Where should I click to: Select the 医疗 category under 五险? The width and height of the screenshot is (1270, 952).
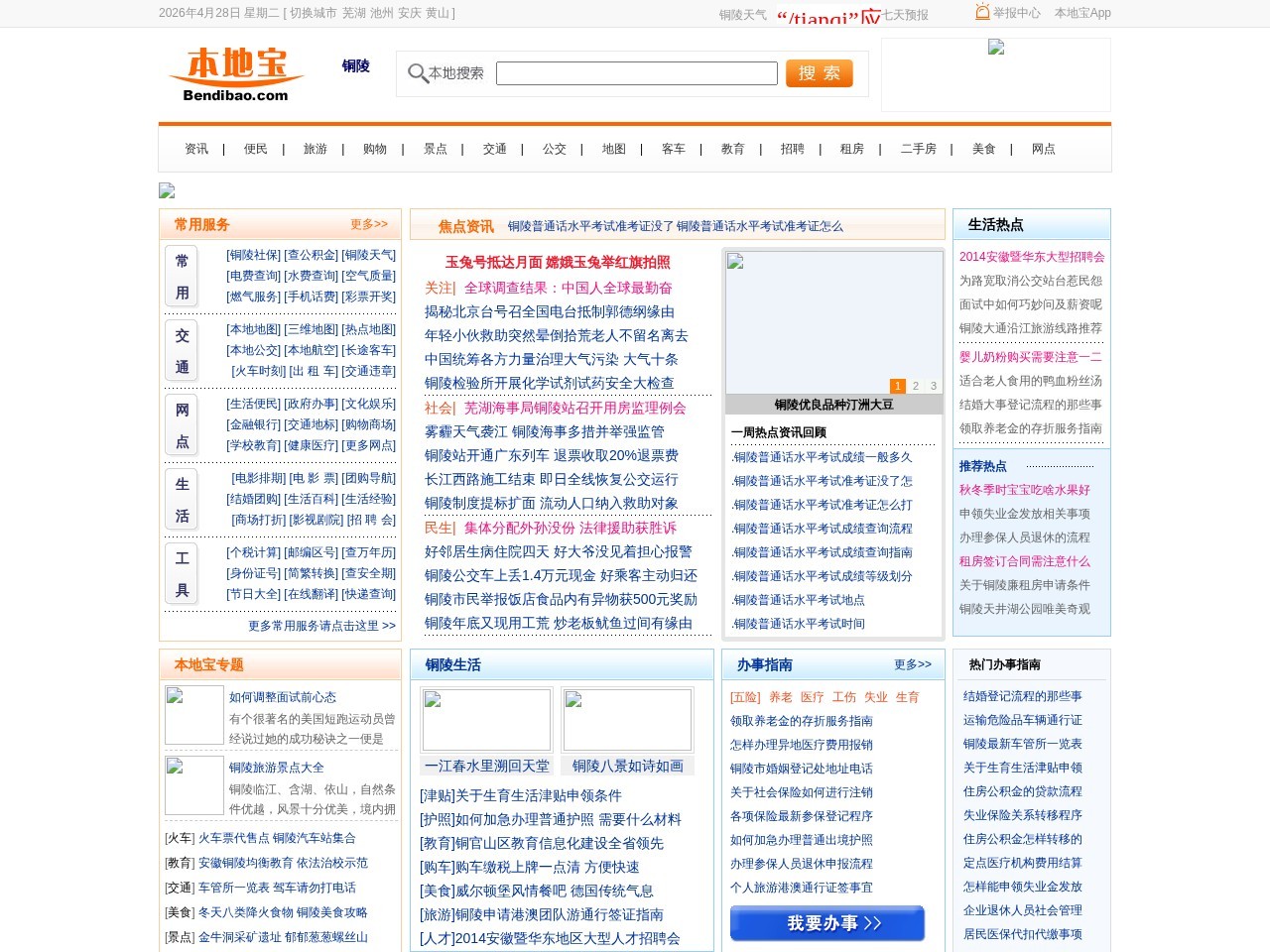(813, 697)
